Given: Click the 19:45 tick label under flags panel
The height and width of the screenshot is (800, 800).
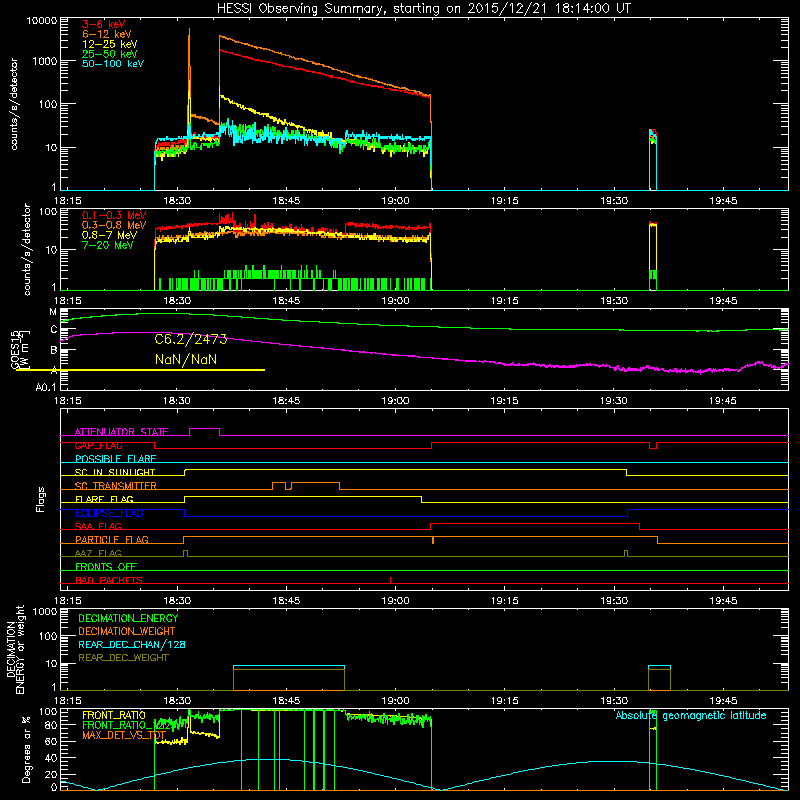Looking at the screenshot, I should pyautogui.click(x=723, y=601).
